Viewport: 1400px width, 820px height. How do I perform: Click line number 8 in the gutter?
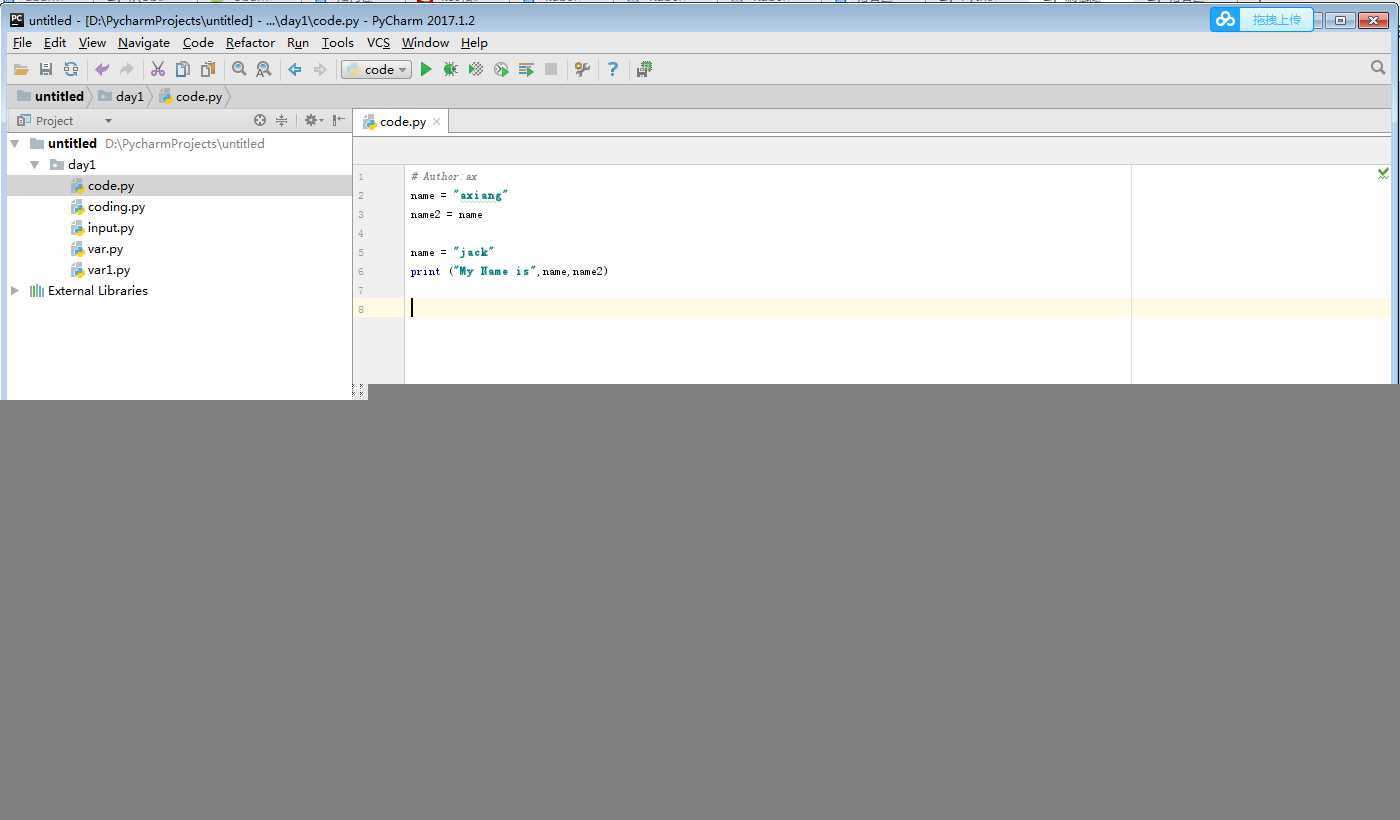[x=361, y=310]
